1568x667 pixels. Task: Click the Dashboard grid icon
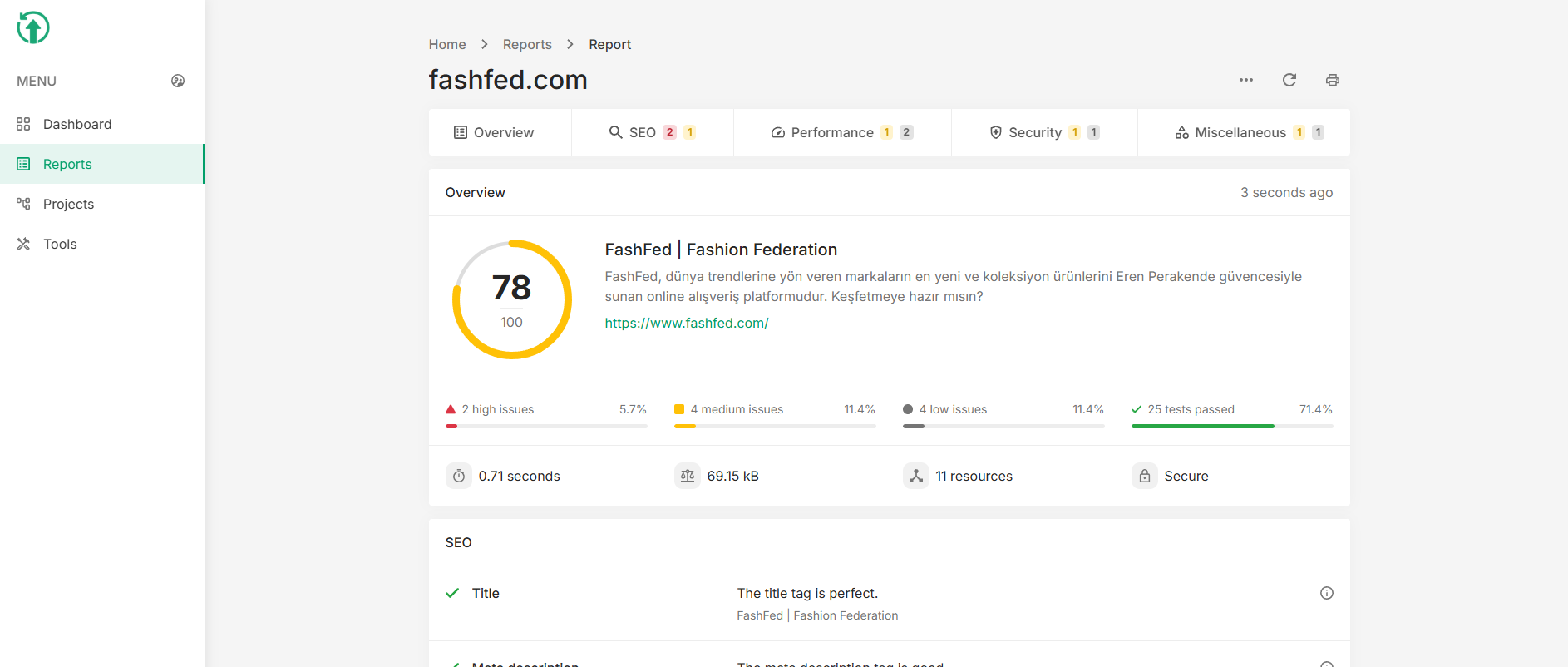(23, 124)
